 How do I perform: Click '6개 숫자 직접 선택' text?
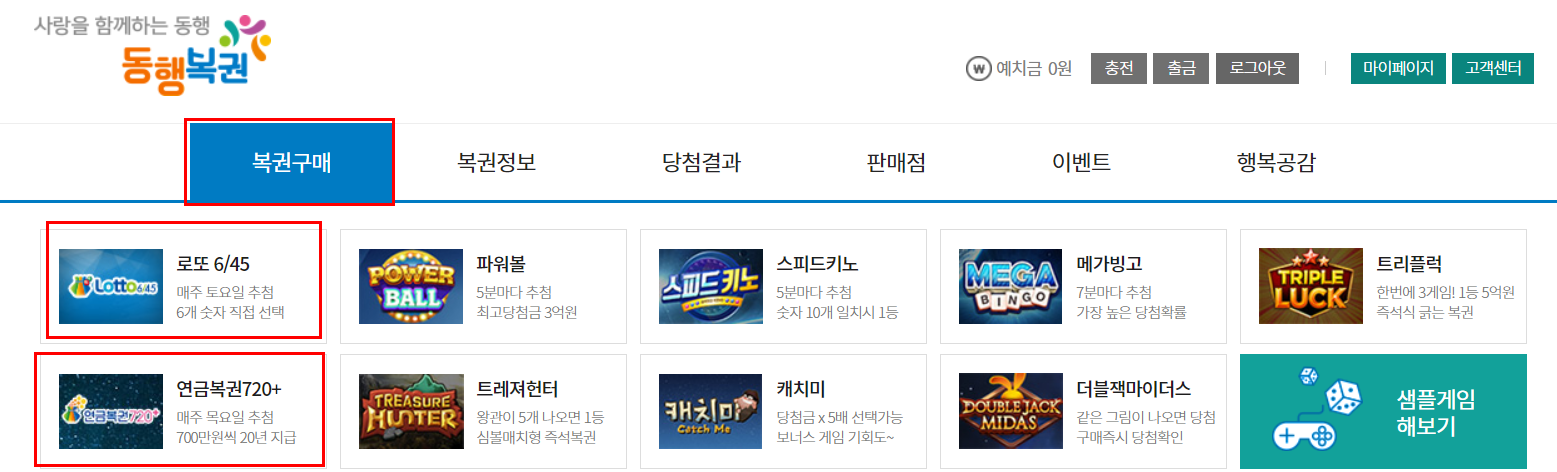[231, 312]
